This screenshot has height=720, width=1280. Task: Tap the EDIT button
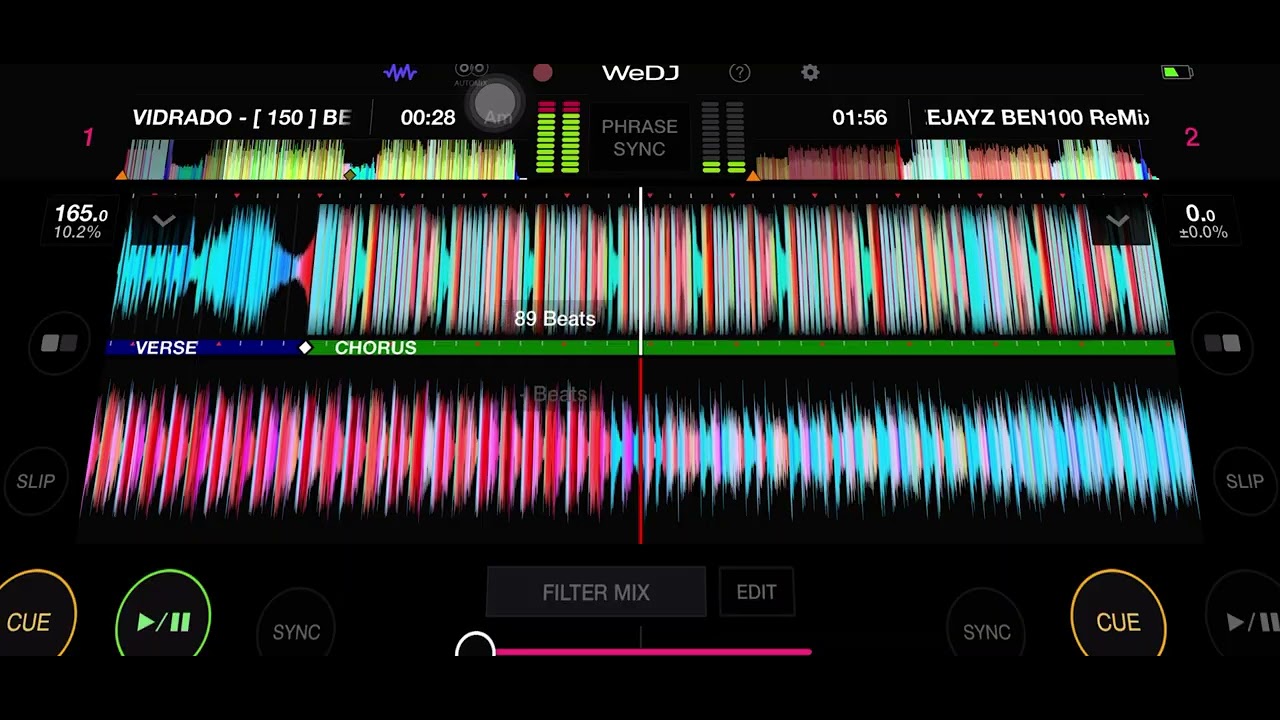click(756, 592)
